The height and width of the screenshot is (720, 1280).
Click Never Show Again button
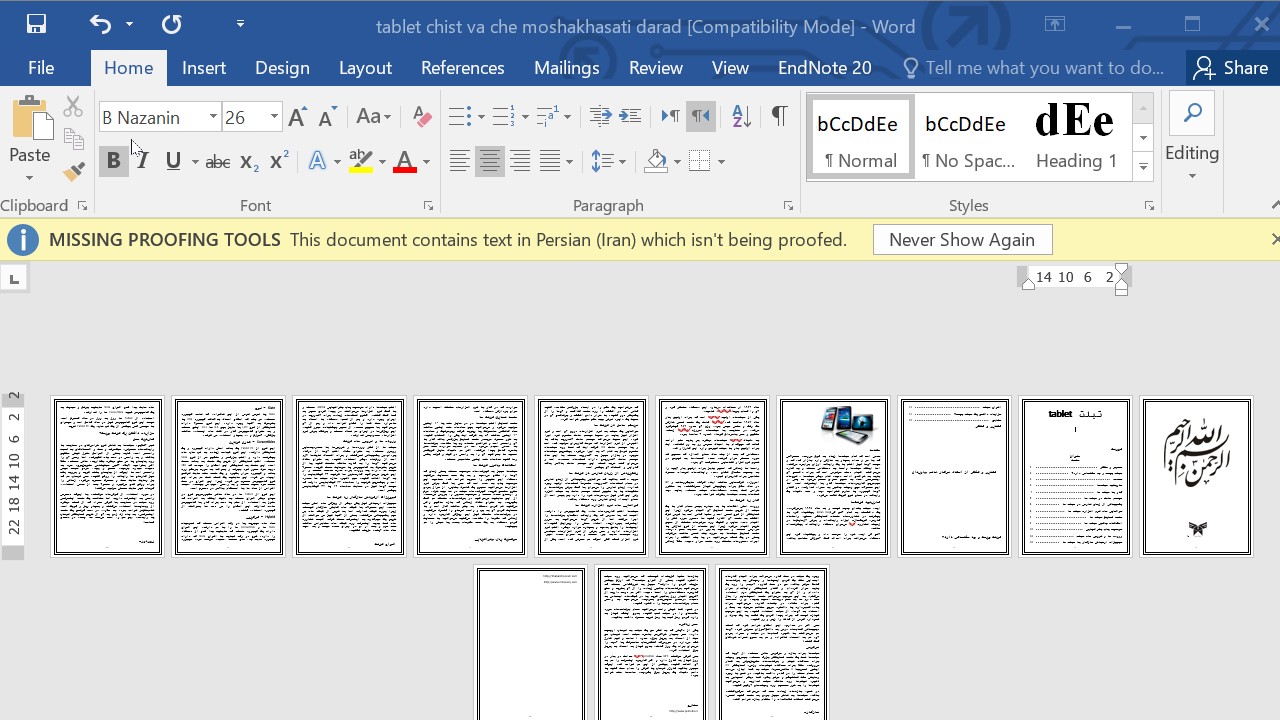[x=962, y=240]
